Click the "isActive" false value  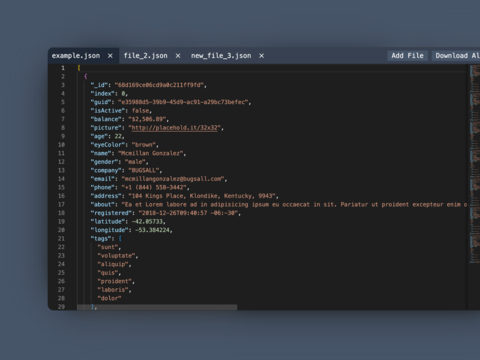(x=140, y=111)
